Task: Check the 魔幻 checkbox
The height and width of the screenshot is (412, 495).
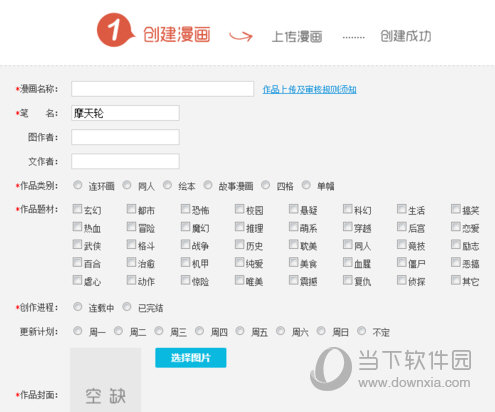Action: pos(185,227)
